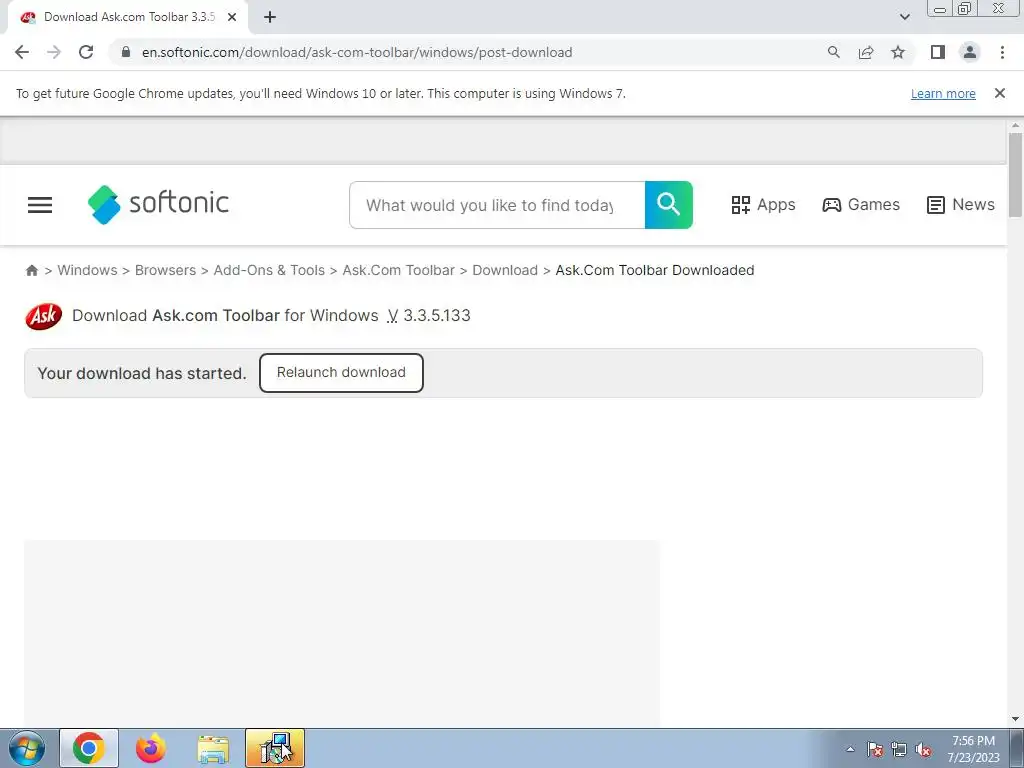Image resolution: width=1024 pixels, height=768 pixels.
Task: Launch Firefox from the taskbar
Action: 151,748
